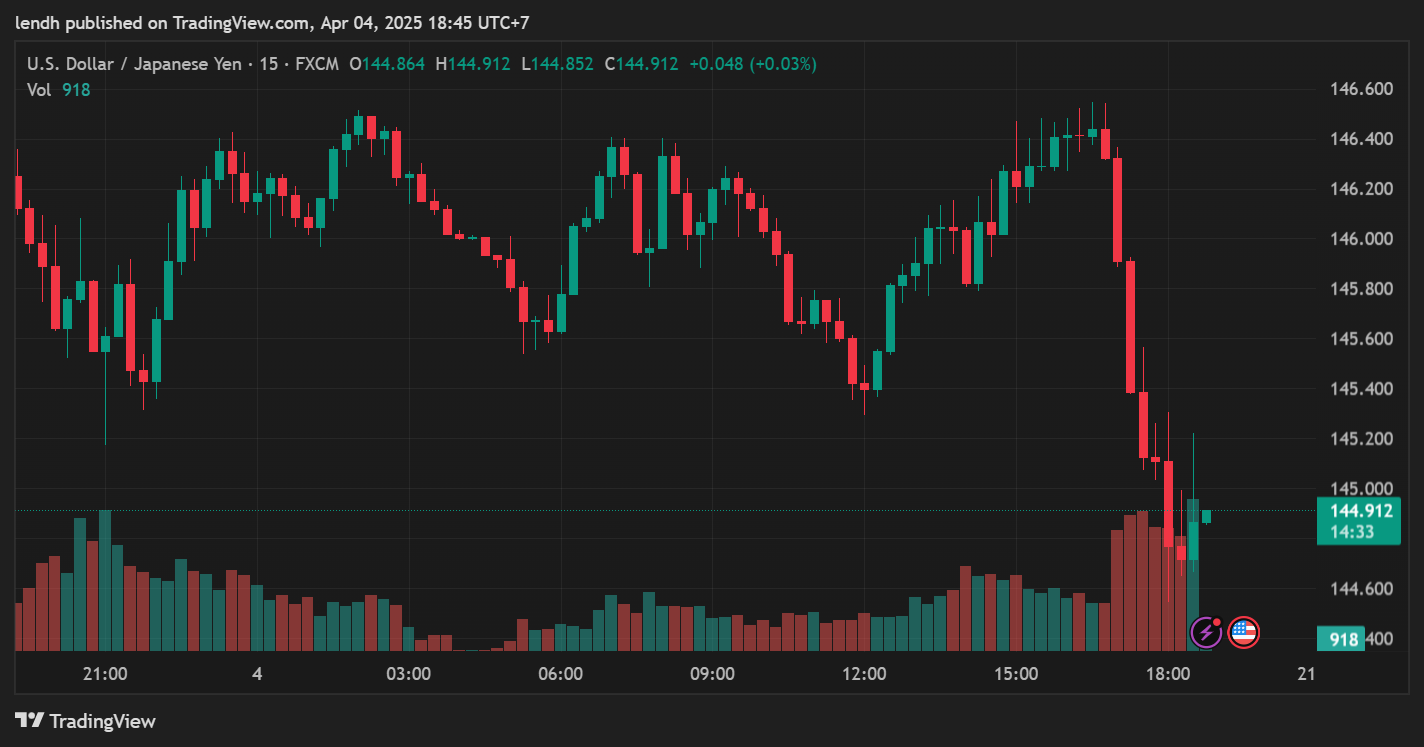Click the 145.400 price axis label
Viewport: 1424px width, 747px height.
tap(1361, 389)
